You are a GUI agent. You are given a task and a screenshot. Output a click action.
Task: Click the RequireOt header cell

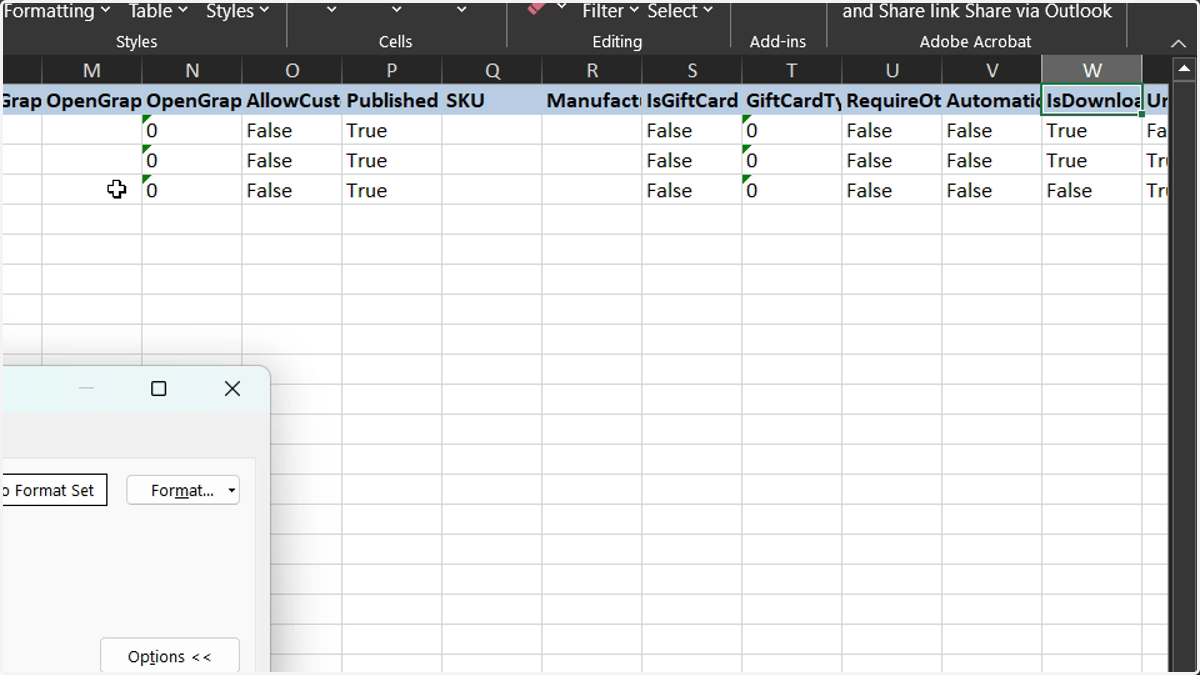[x=892, y=101]
